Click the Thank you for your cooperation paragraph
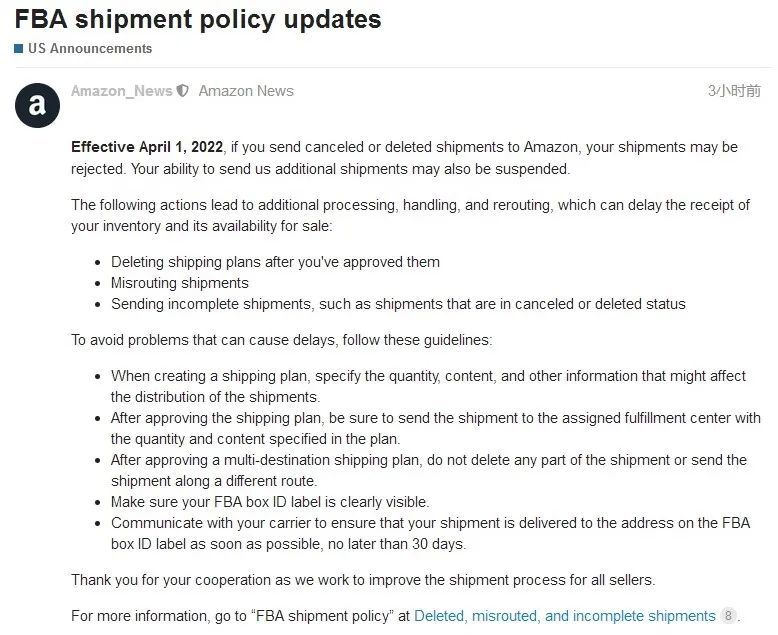778x635 pixels. 363,579
